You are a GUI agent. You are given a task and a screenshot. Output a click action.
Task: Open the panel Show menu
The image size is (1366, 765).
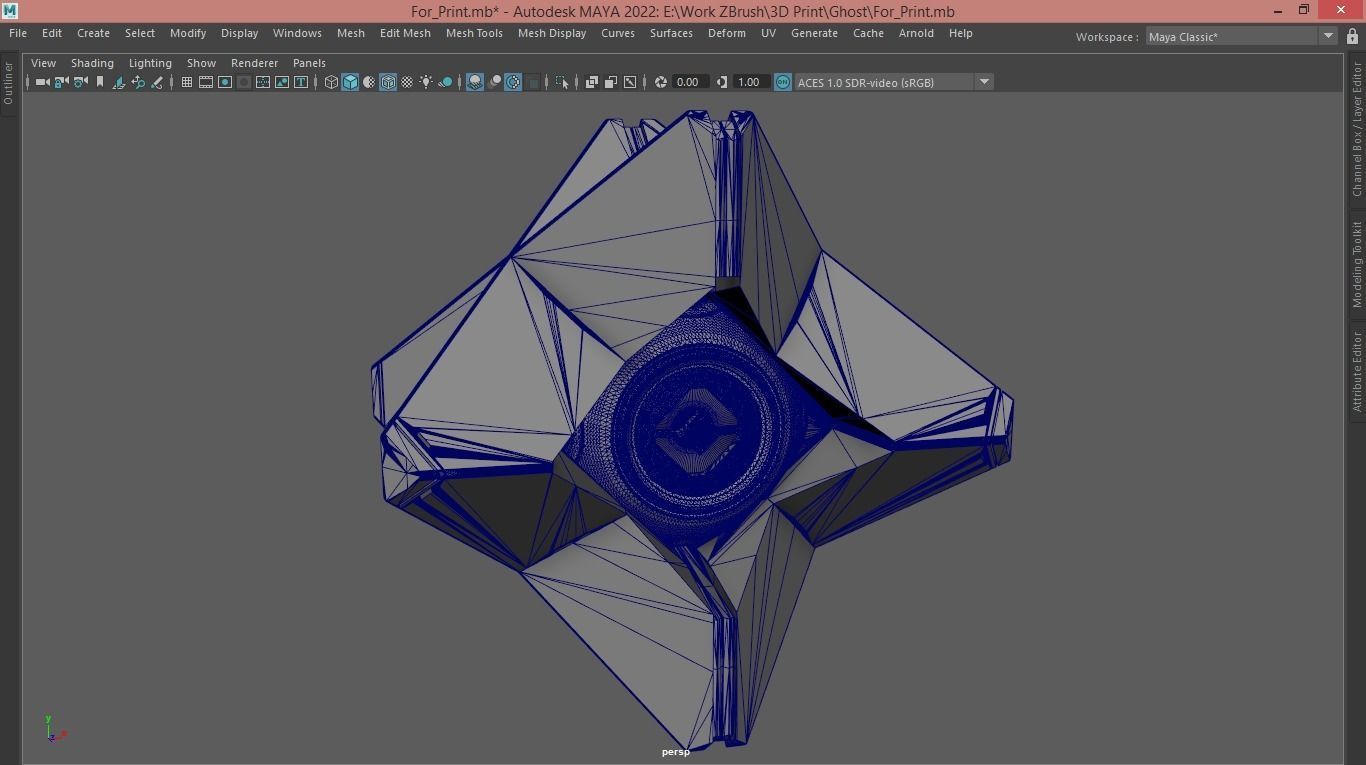tap(201, 63)
